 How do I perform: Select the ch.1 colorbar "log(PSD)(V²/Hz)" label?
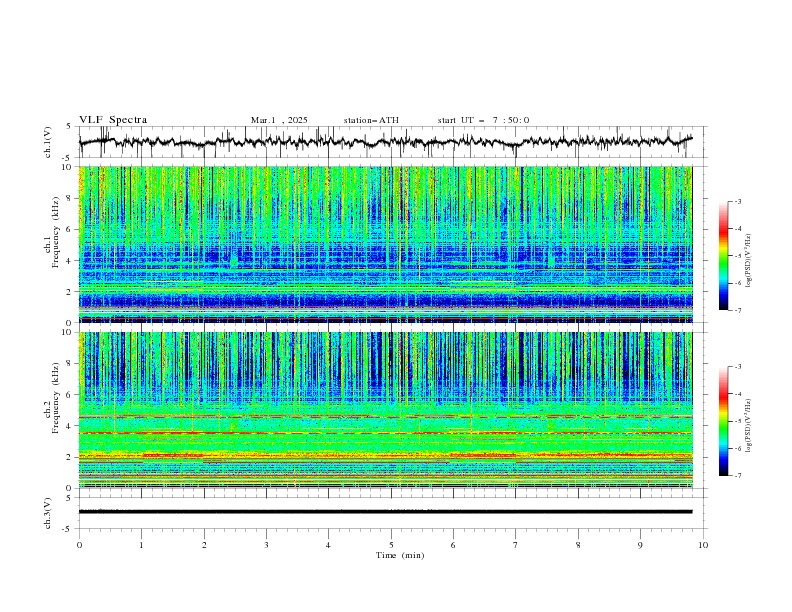tap(749, 261)
